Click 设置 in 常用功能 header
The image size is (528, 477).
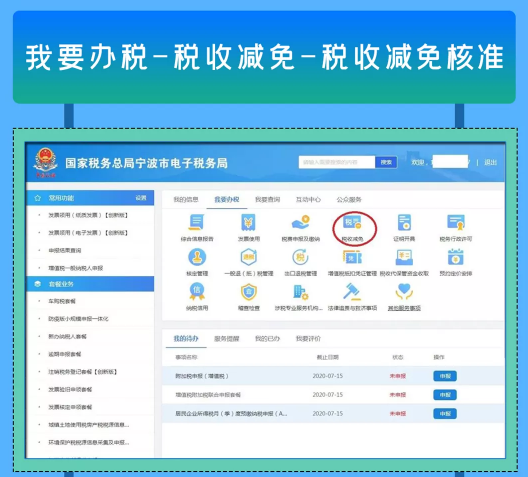point(141,198)
